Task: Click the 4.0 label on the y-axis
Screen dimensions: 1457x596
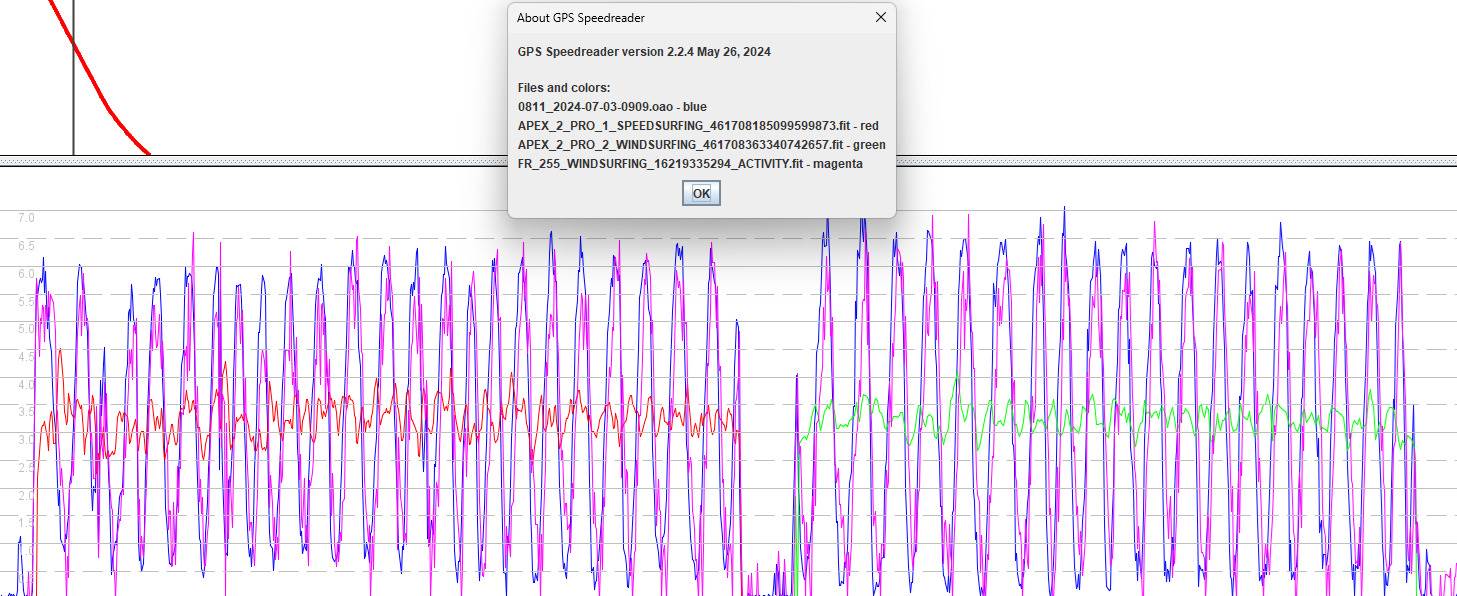Action: pyautogui.click(x=26, y=384)
